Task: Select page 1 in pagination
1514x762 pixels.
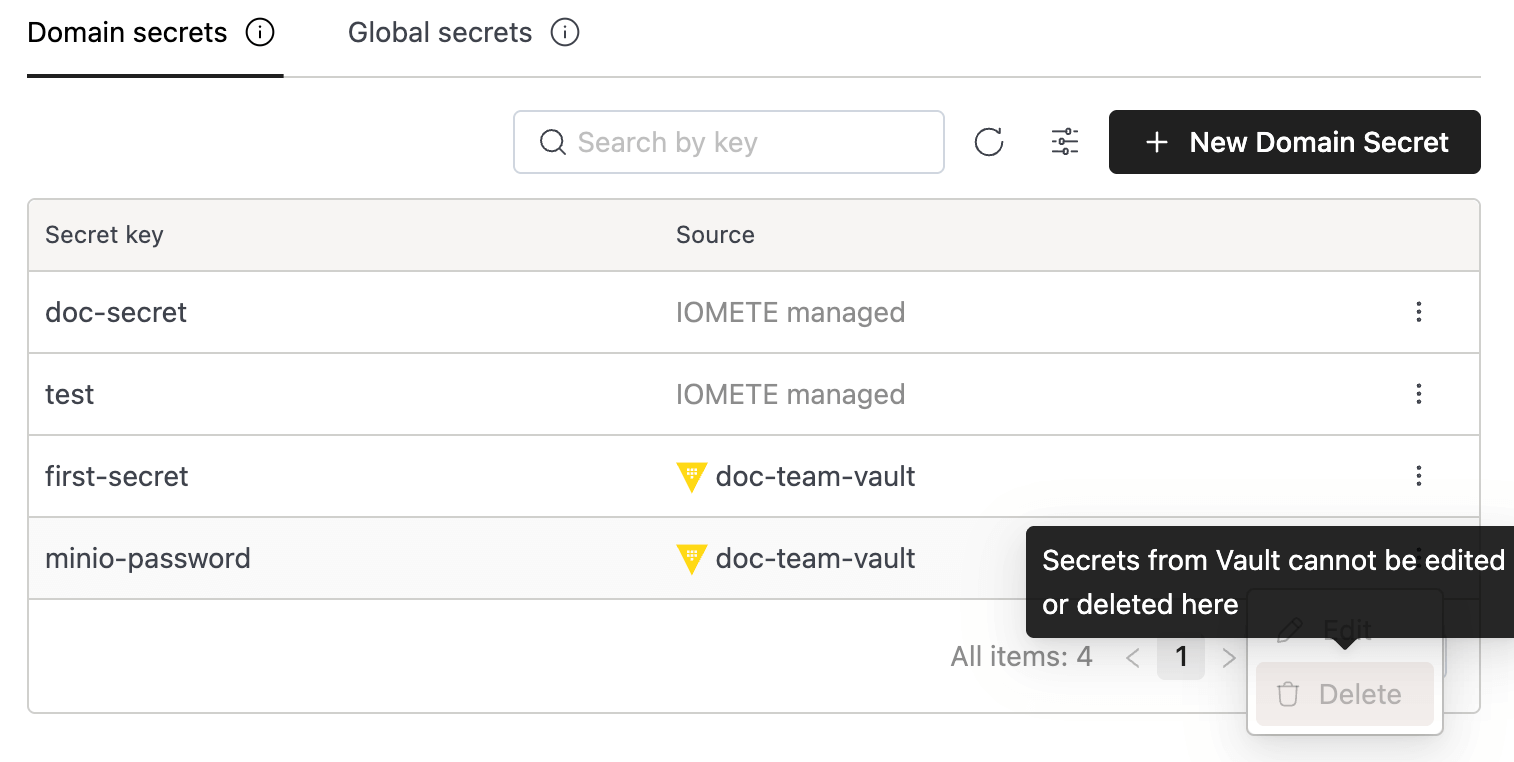Action: (1181, 656)
